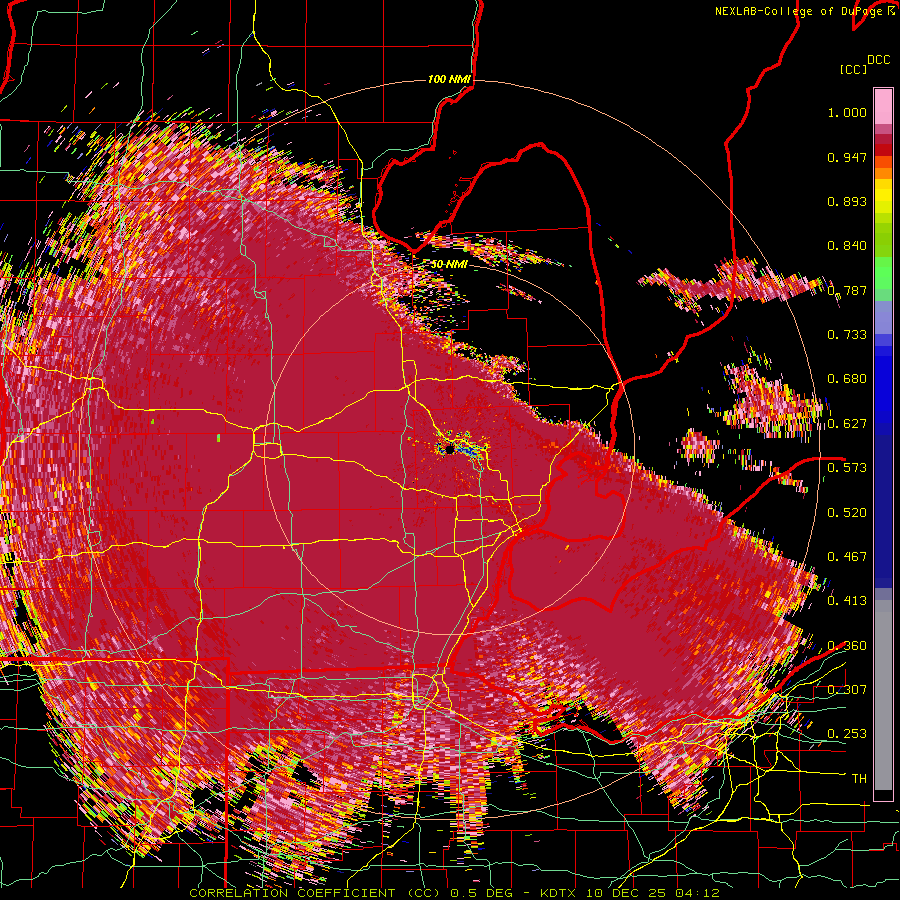Viewport: 900px width, 900px height.
Task: Click the Correlation Coefficient caption at bottom
Action: pos(454,893)
